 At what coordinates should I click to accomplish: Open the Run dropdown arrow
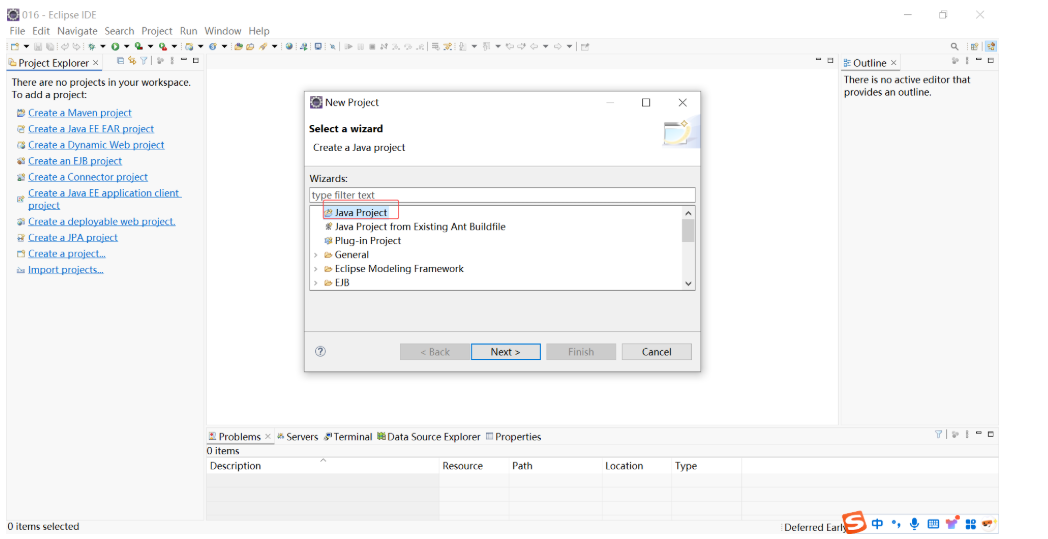point(126,47)
